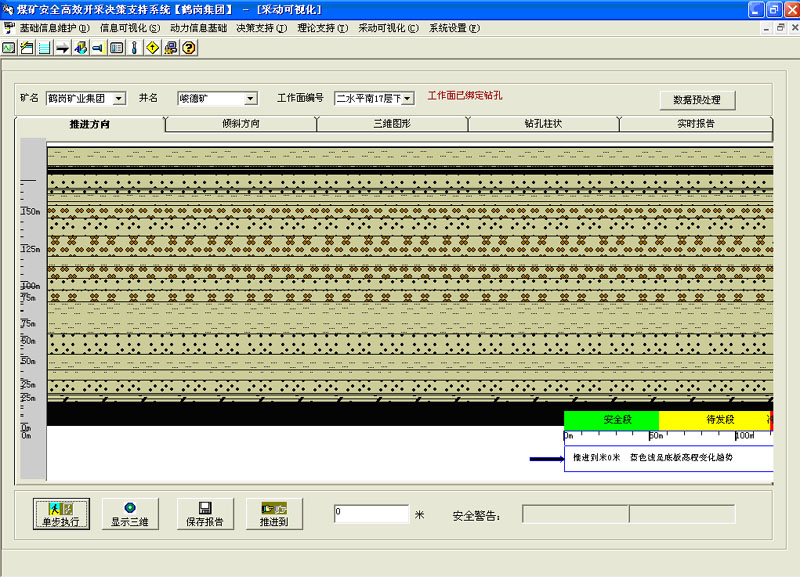Click the first toolbar icon with green chart
The width and height of the screenshot is (800, 577).
click(x=9, y=47)
